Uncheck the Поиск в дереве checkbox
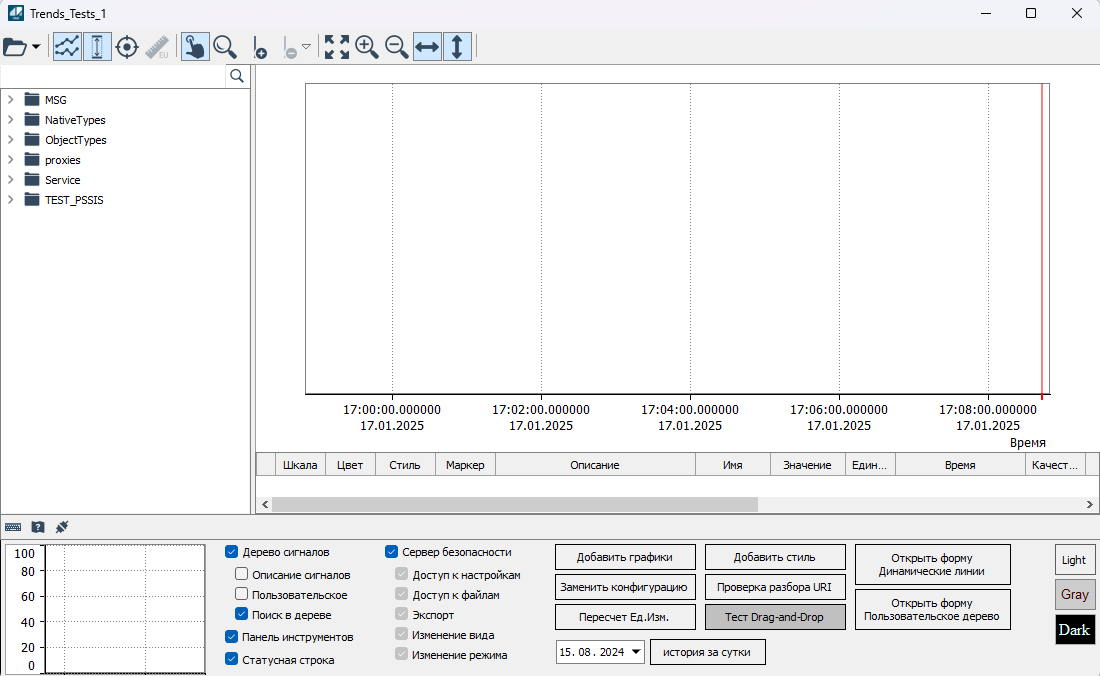 pyautogui.click(x=242, y=615)
